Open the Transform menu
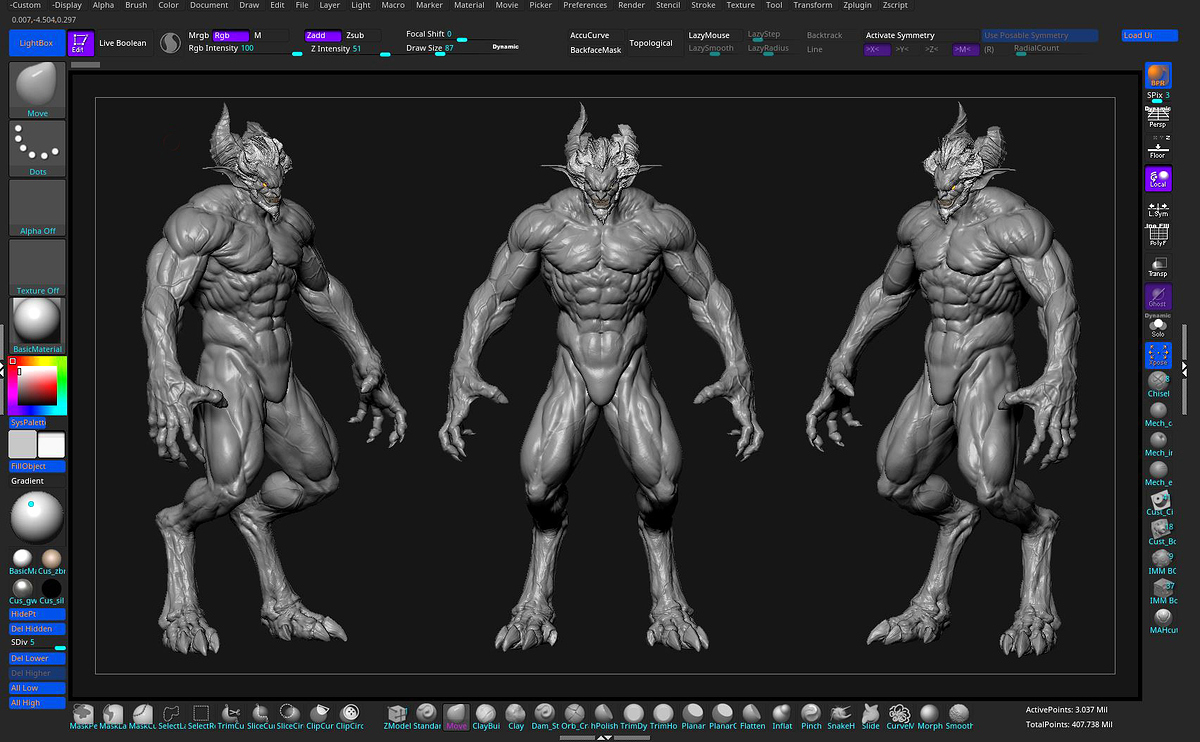The image size is (1200, 742). (813, 5)
